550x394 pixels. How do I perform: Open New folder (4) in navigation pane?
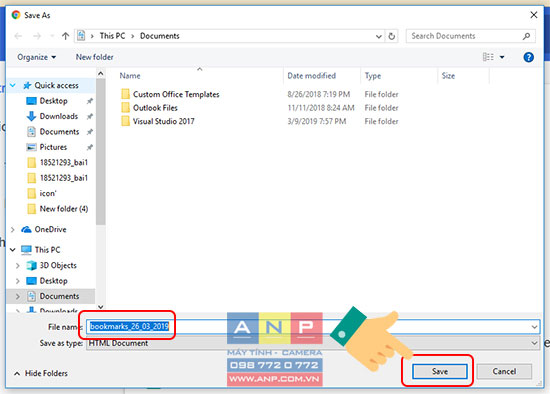(63, 209)
